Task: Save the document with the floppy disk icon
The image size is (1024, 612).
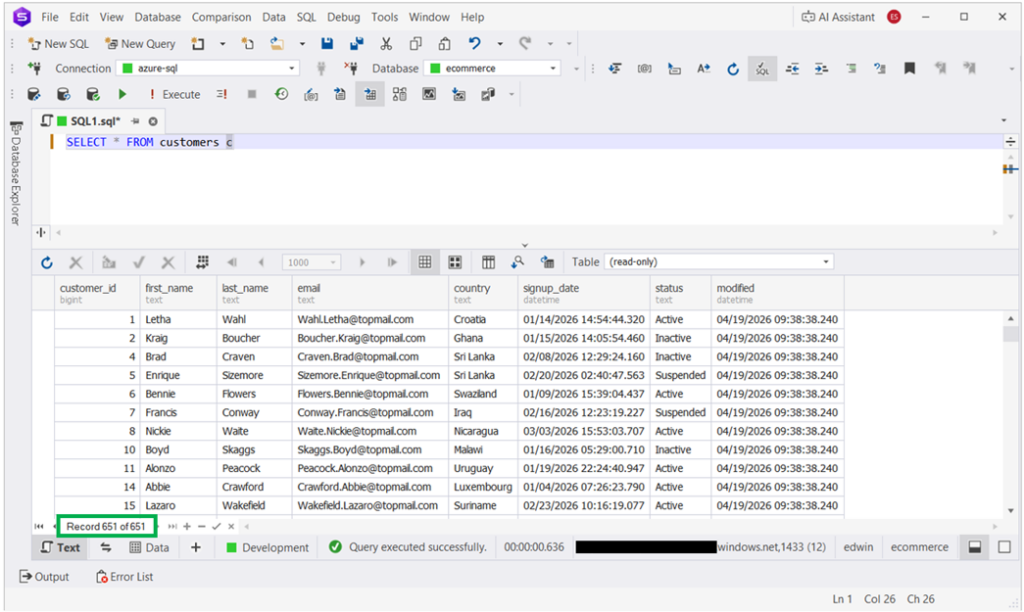Action: click(327, 44)
